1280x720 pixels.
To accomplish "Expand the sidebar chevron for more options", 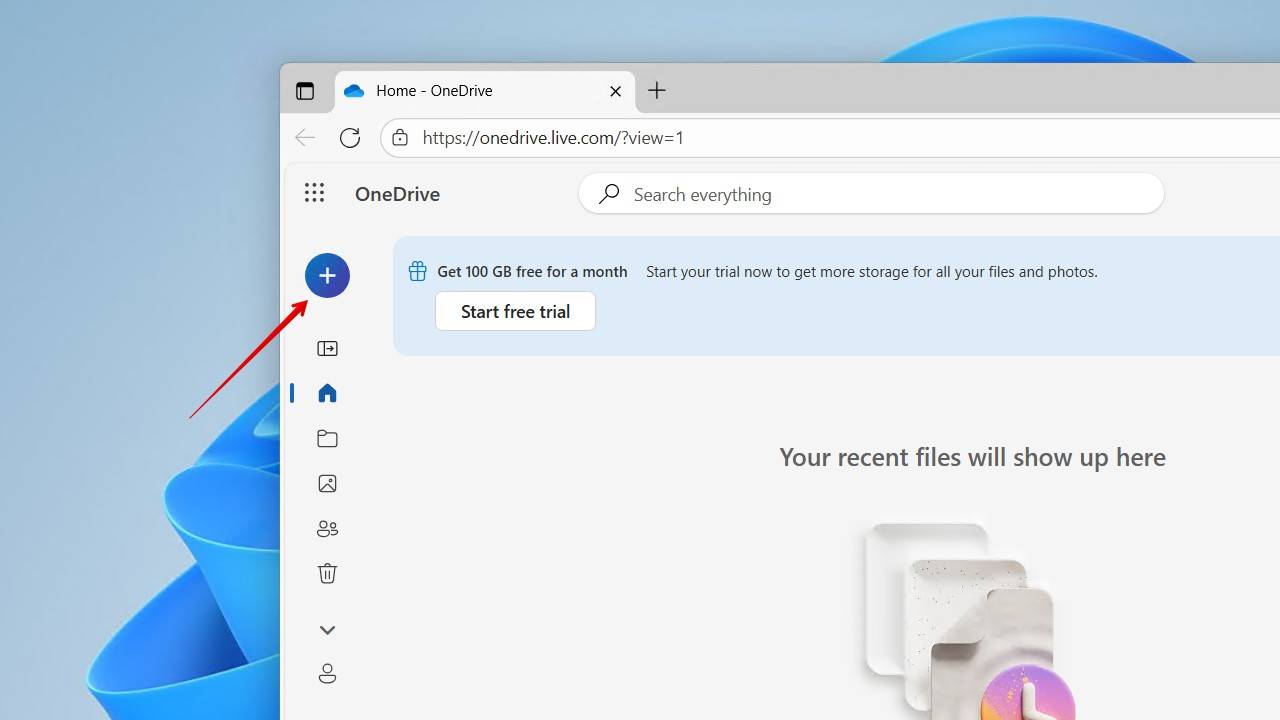I will pos(327,630).
